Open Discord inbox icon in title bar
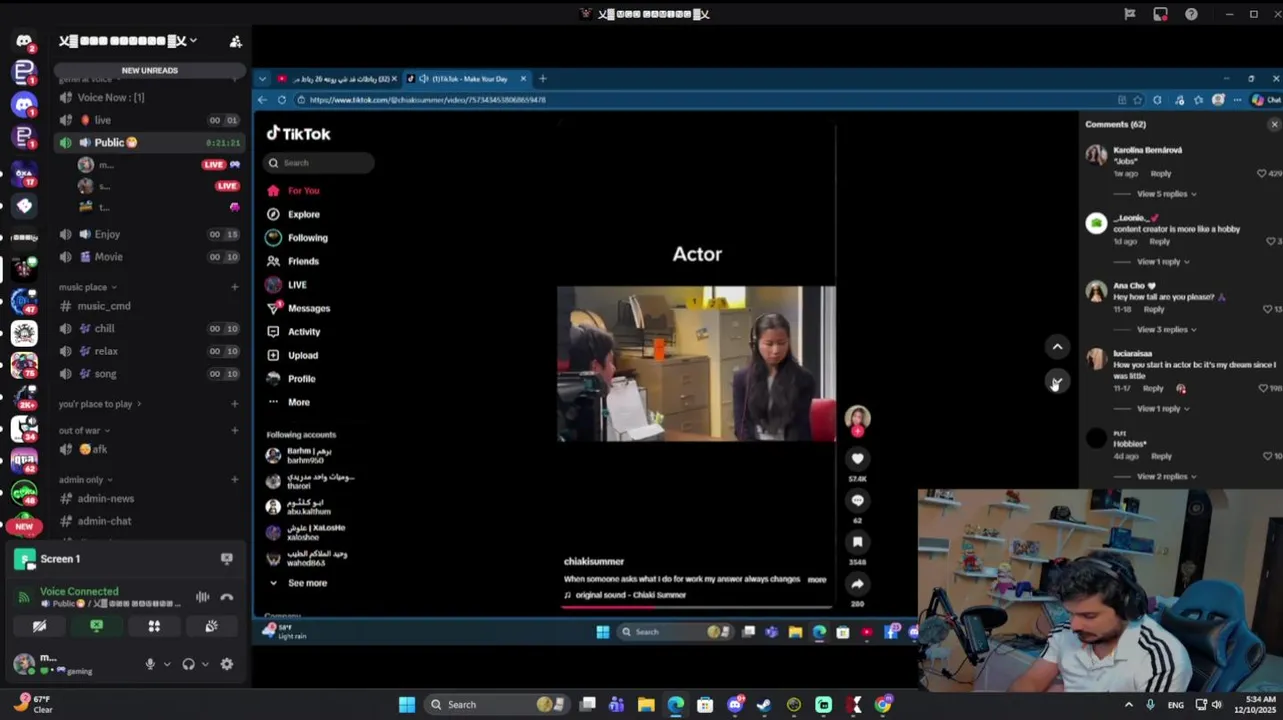Viewport: 1283px width, 720px height. (x=1160, y=14)
